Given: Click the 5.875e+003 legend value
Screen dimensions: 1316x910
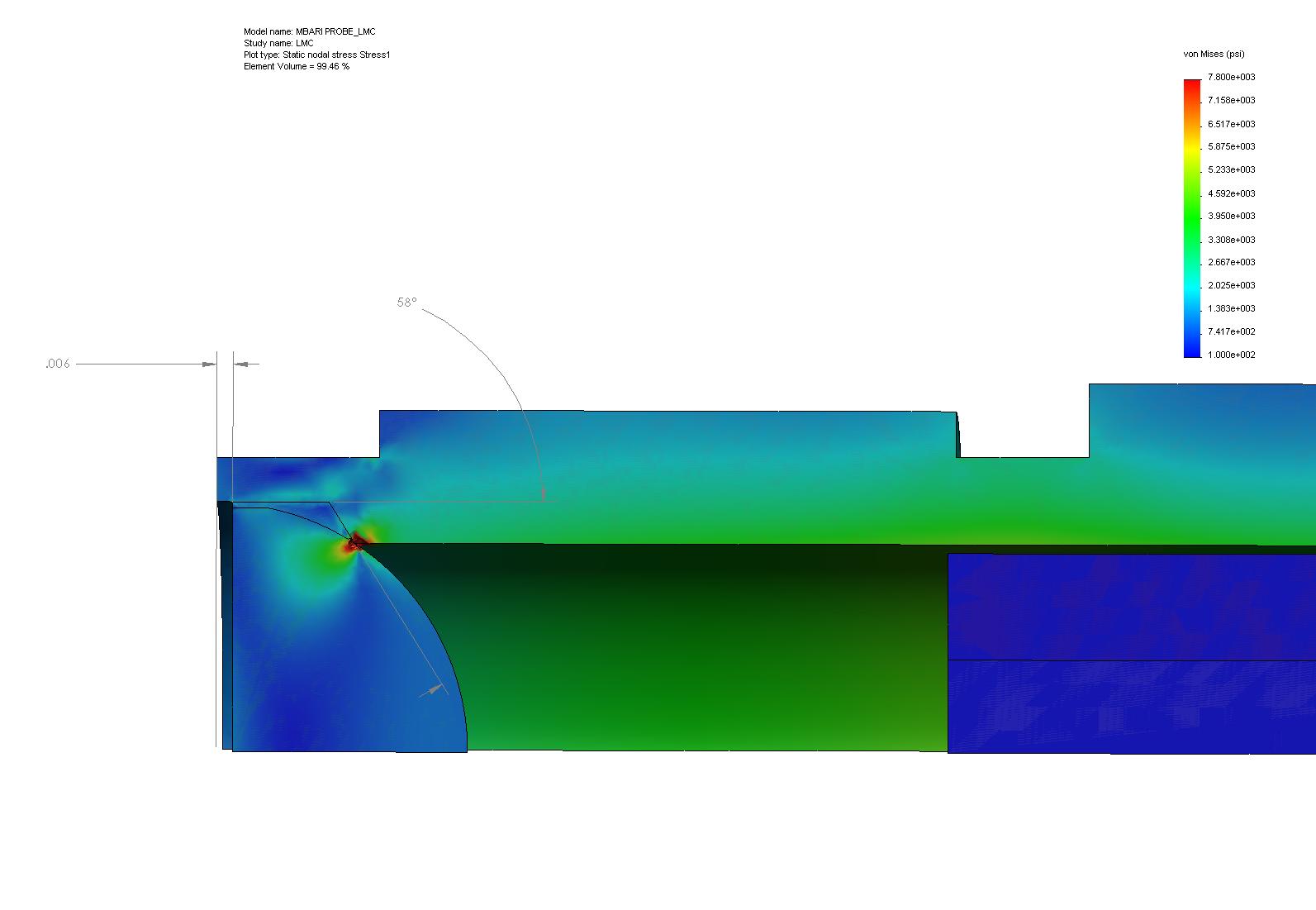Looking at the screenshot, I should 1231,146.
